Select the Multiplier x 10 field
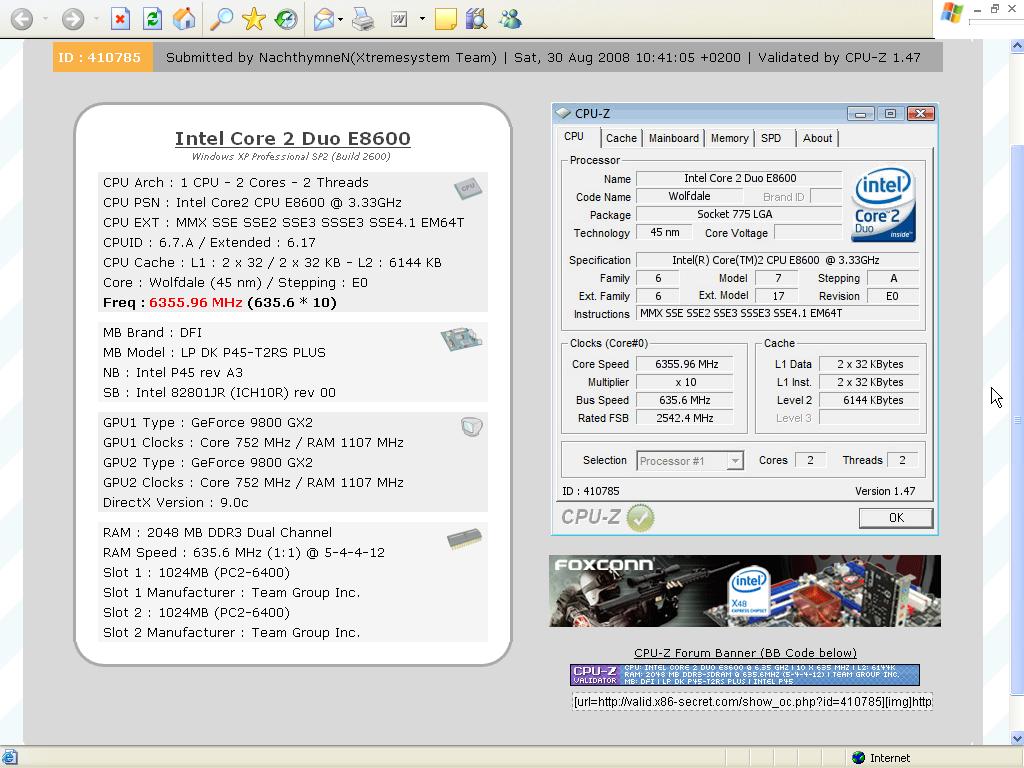The image size is (1024, 768). click(686, 383)
